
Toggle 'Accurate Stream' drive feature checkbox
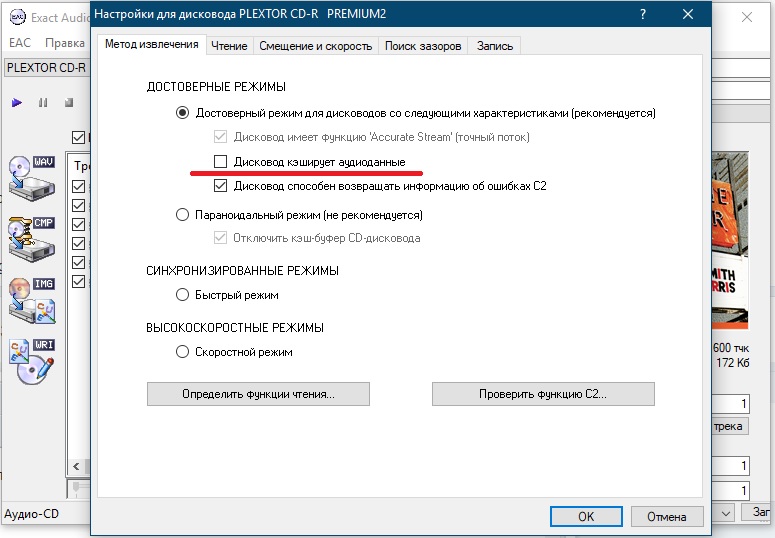coord(220,136)
